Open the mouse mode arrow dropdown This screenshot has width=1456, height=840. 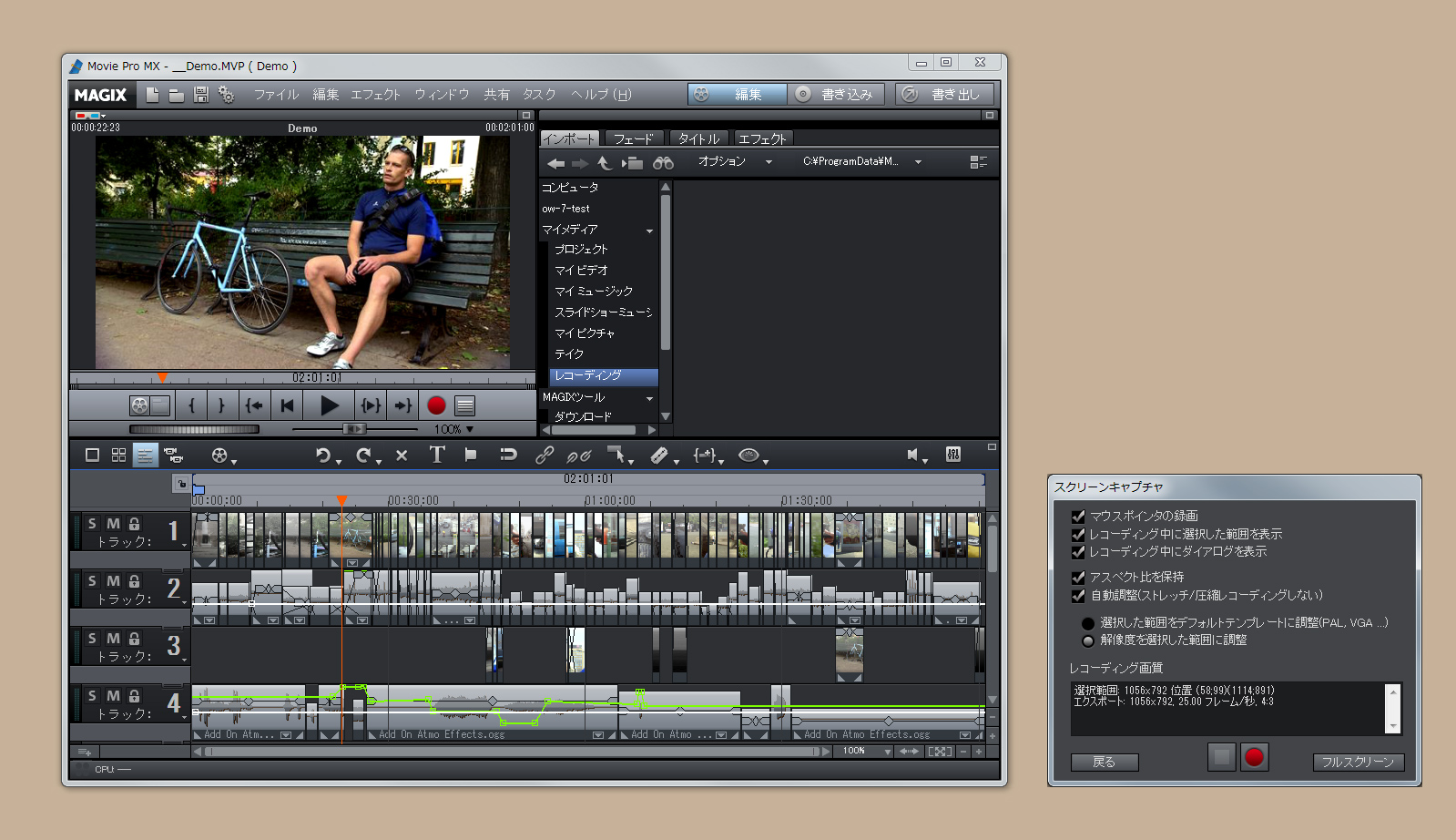(x=631, y=461)
